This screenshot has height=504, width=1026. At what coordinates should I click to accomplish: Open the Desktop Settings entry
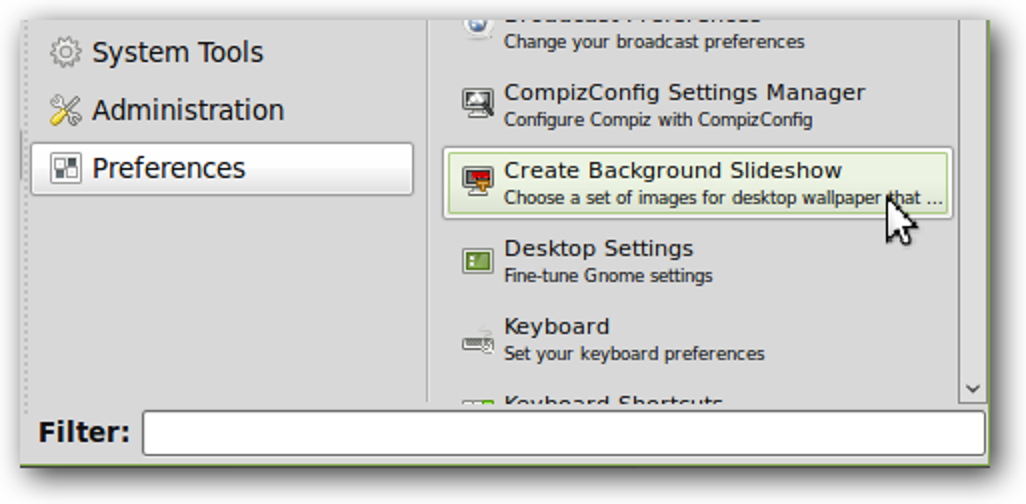[x=598, y=249]
